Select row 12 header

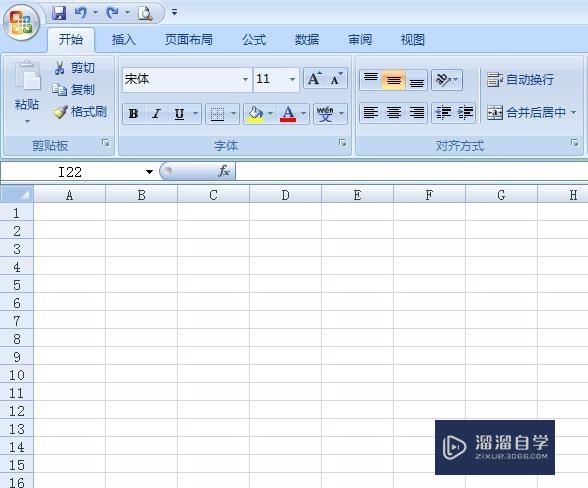pyautogui.click(x=17, y=411)
